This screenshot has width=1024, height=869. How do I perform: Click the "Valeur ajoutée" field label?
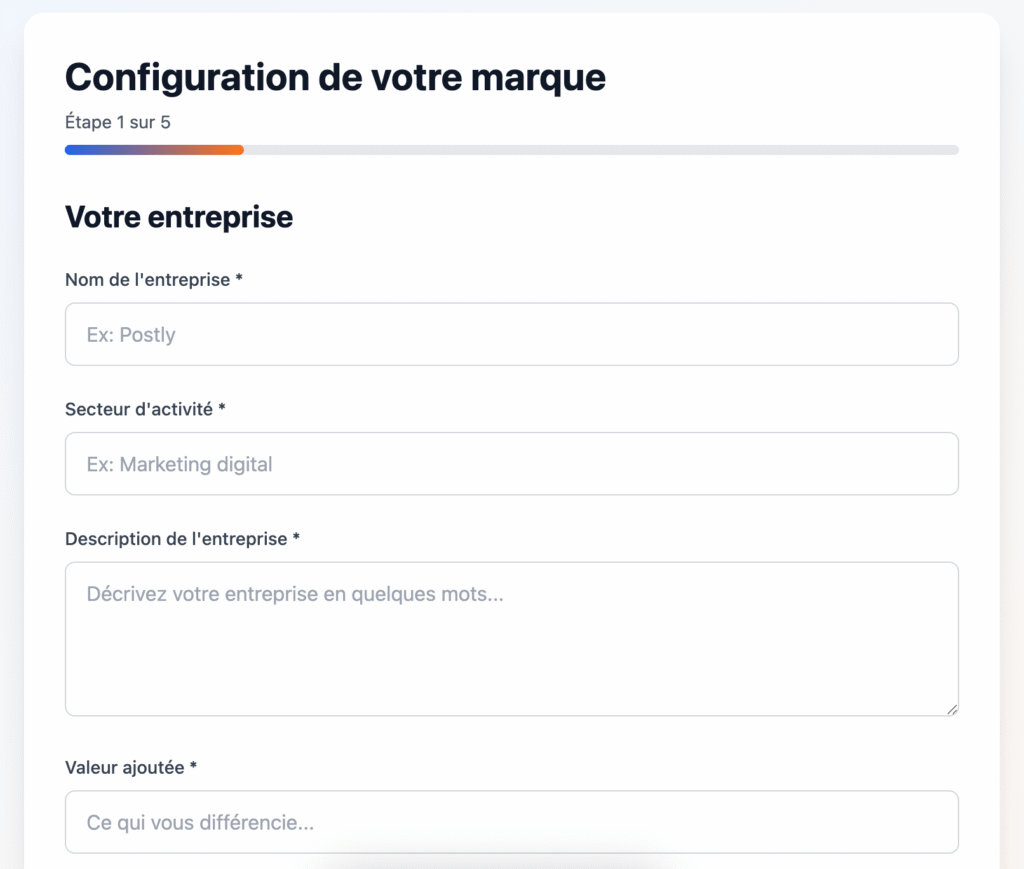click(x=124, y=768)
